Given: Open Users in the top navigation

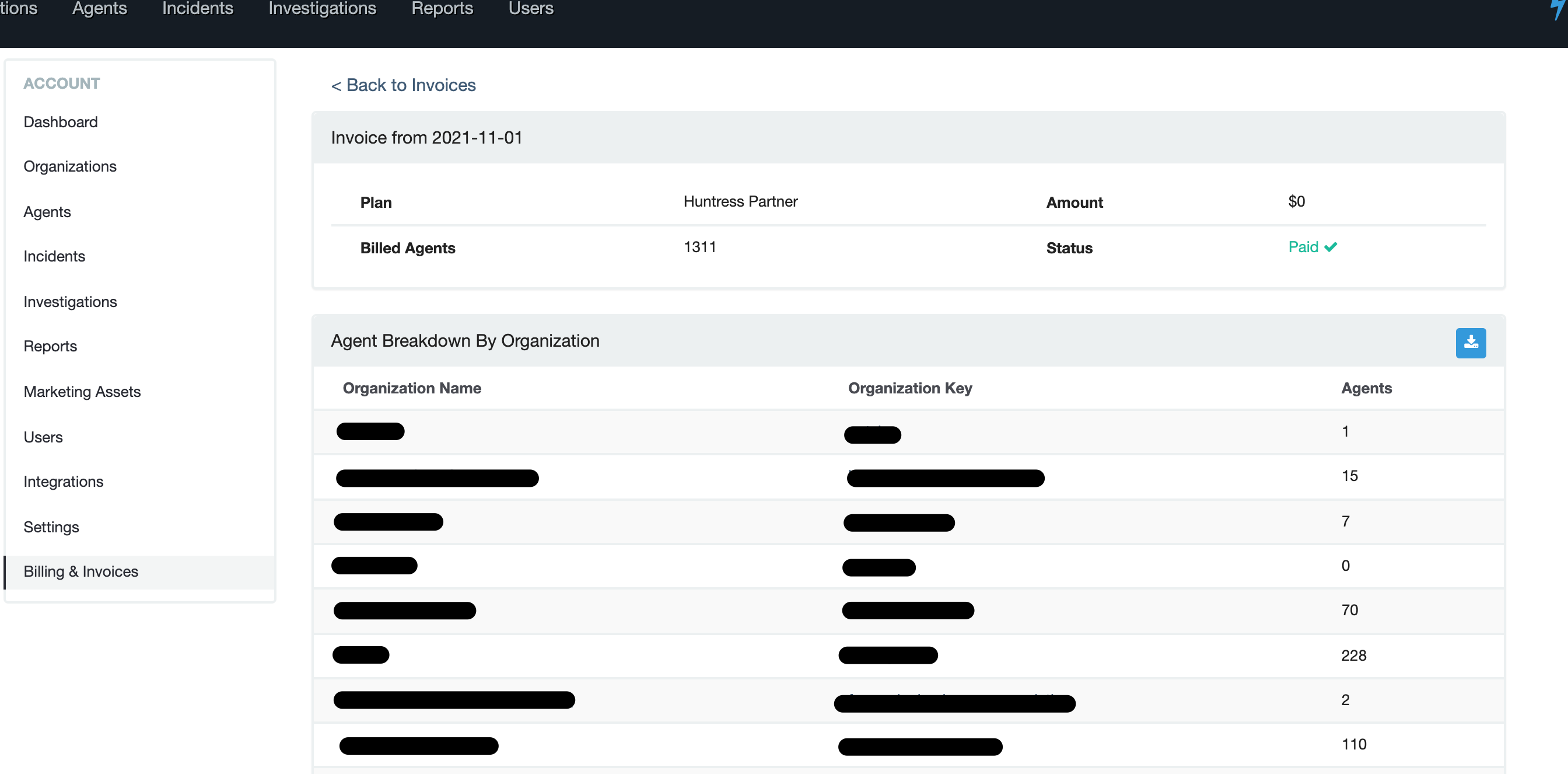Looking at the screenshot, I should (x=531, y=9).
